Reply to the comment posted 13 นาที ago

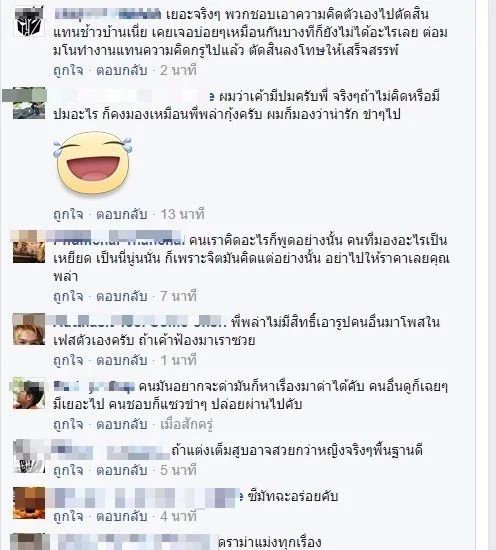121,214
